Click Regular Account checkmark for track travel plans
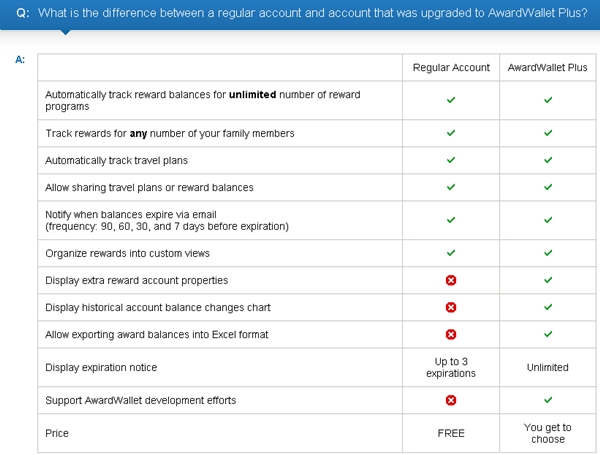Image resolution: width=600 pixels, height=455 pixels. [451, 160]
